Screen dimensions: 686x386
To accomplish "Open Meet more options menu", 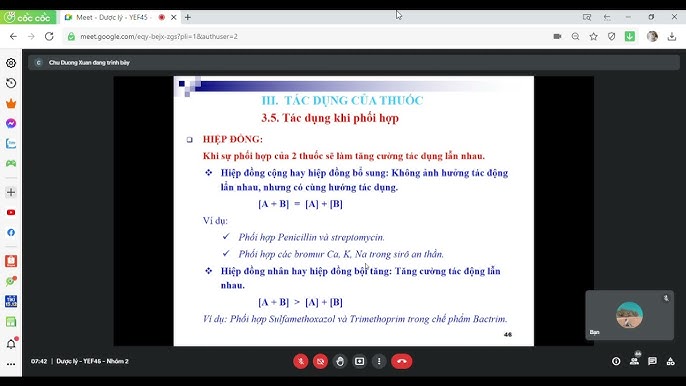I will [x=379, y=361].
